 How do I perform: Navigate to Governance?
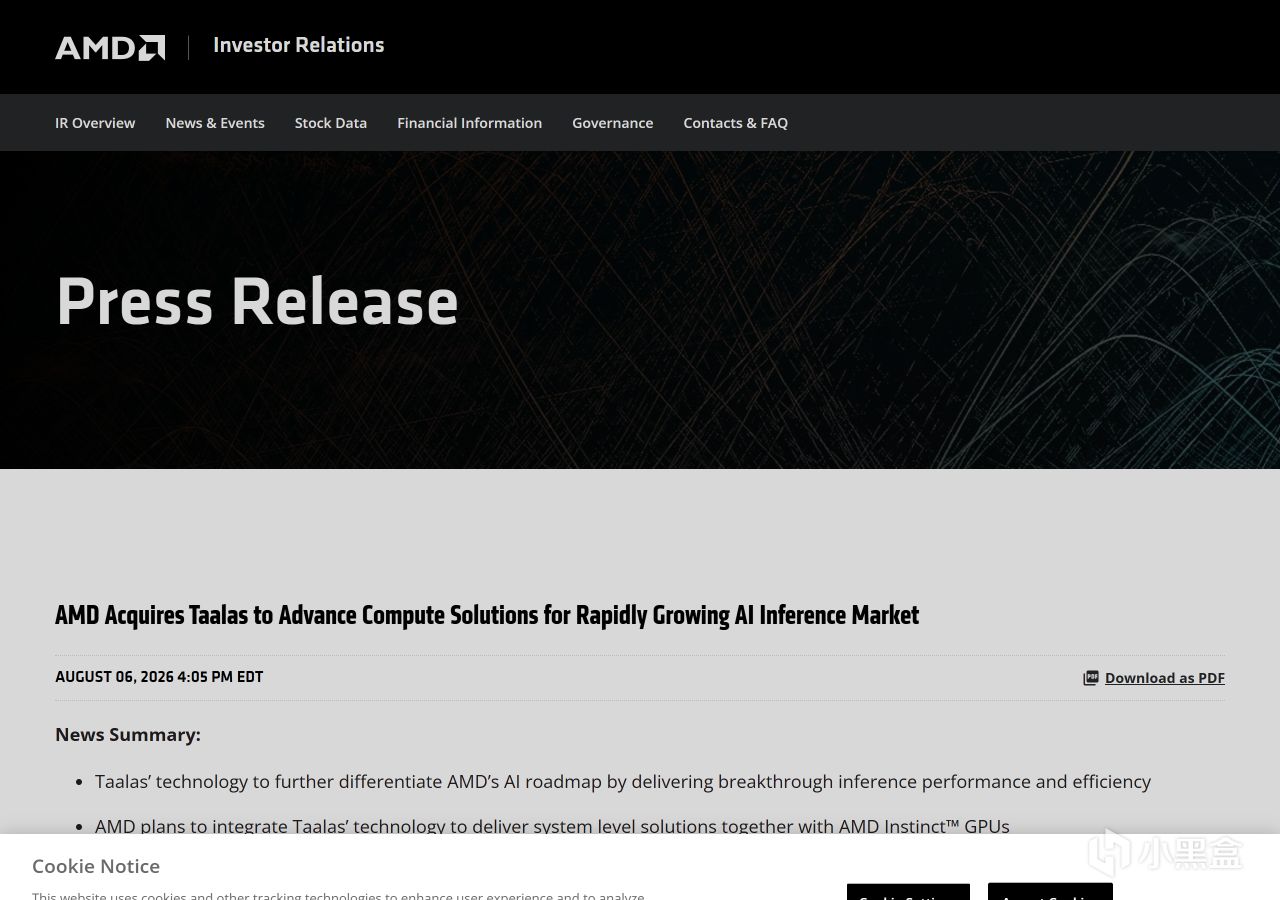point(613,123)
